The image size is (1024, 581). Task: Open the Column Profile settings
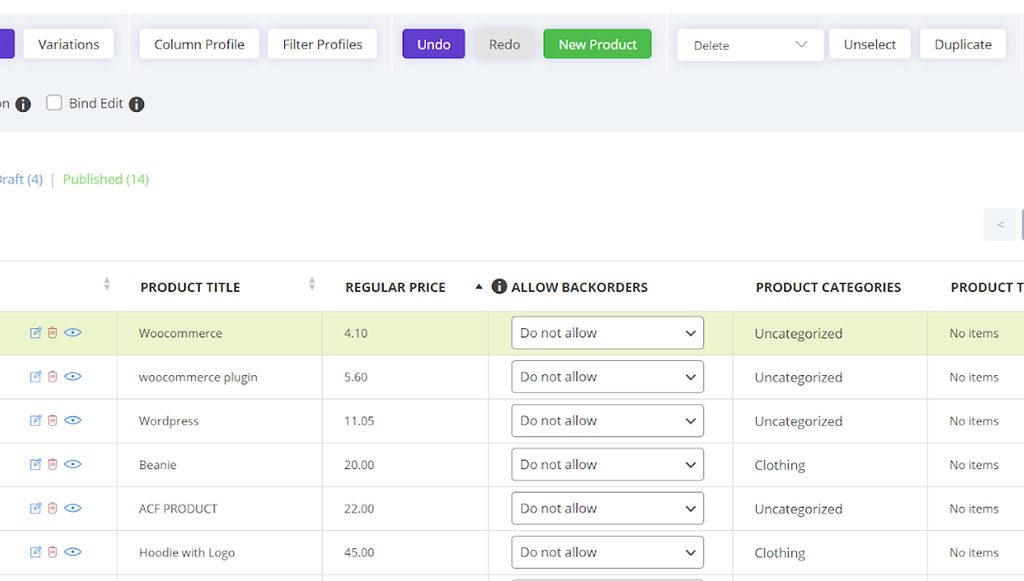pyautogui.click(x=199, y=45)
